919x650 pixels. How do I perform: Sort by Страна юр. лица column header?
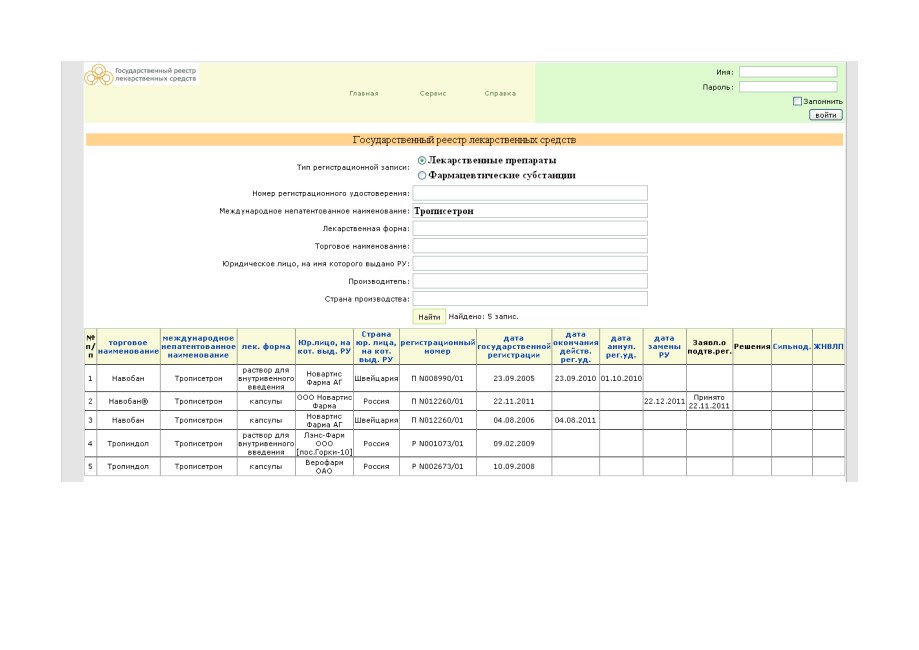[376, 347]
